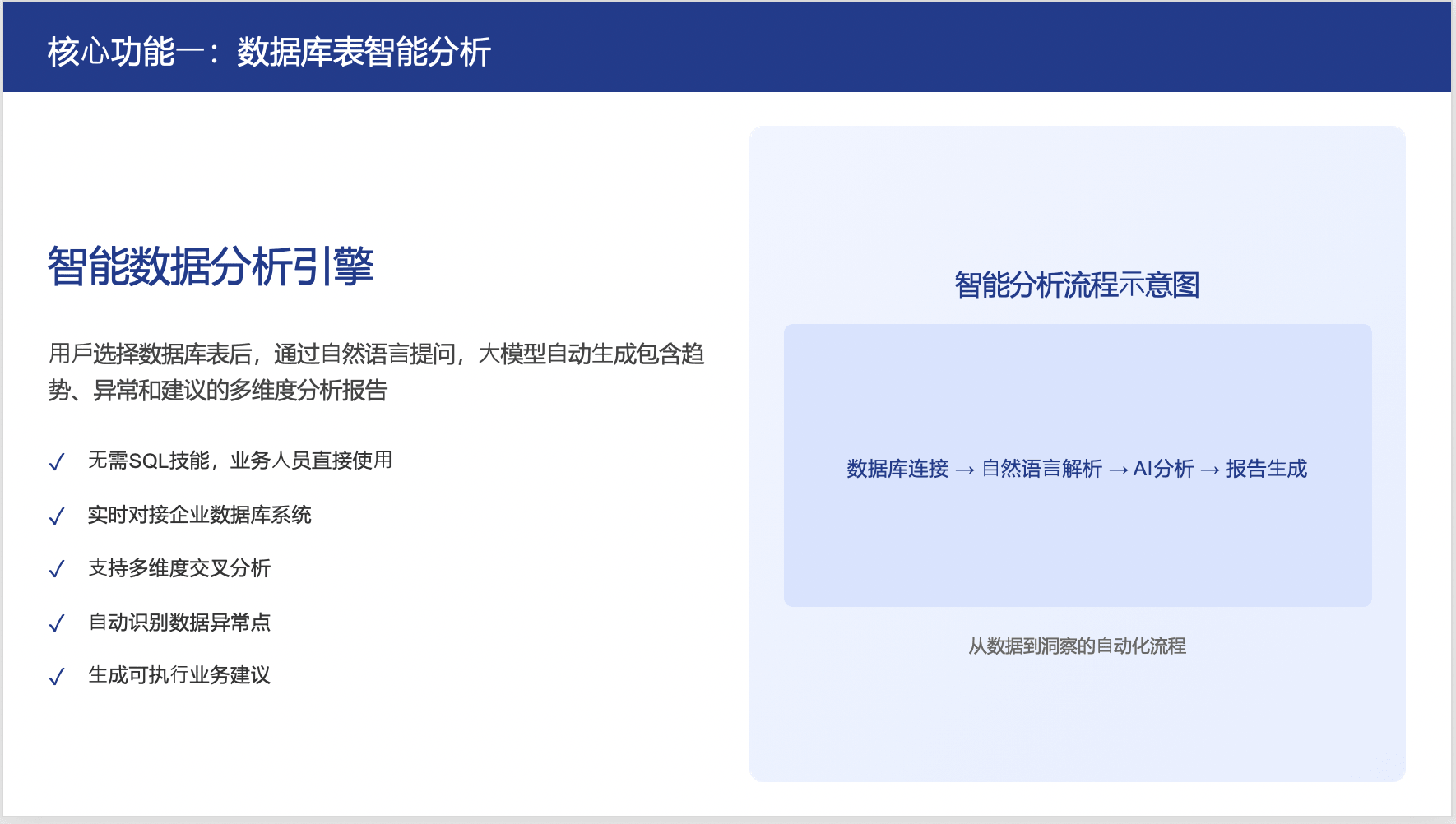This screenshot has width=1456, height=824.
Task: Click the arrow after 数据库连接
Action: click(x=965, y=470)
